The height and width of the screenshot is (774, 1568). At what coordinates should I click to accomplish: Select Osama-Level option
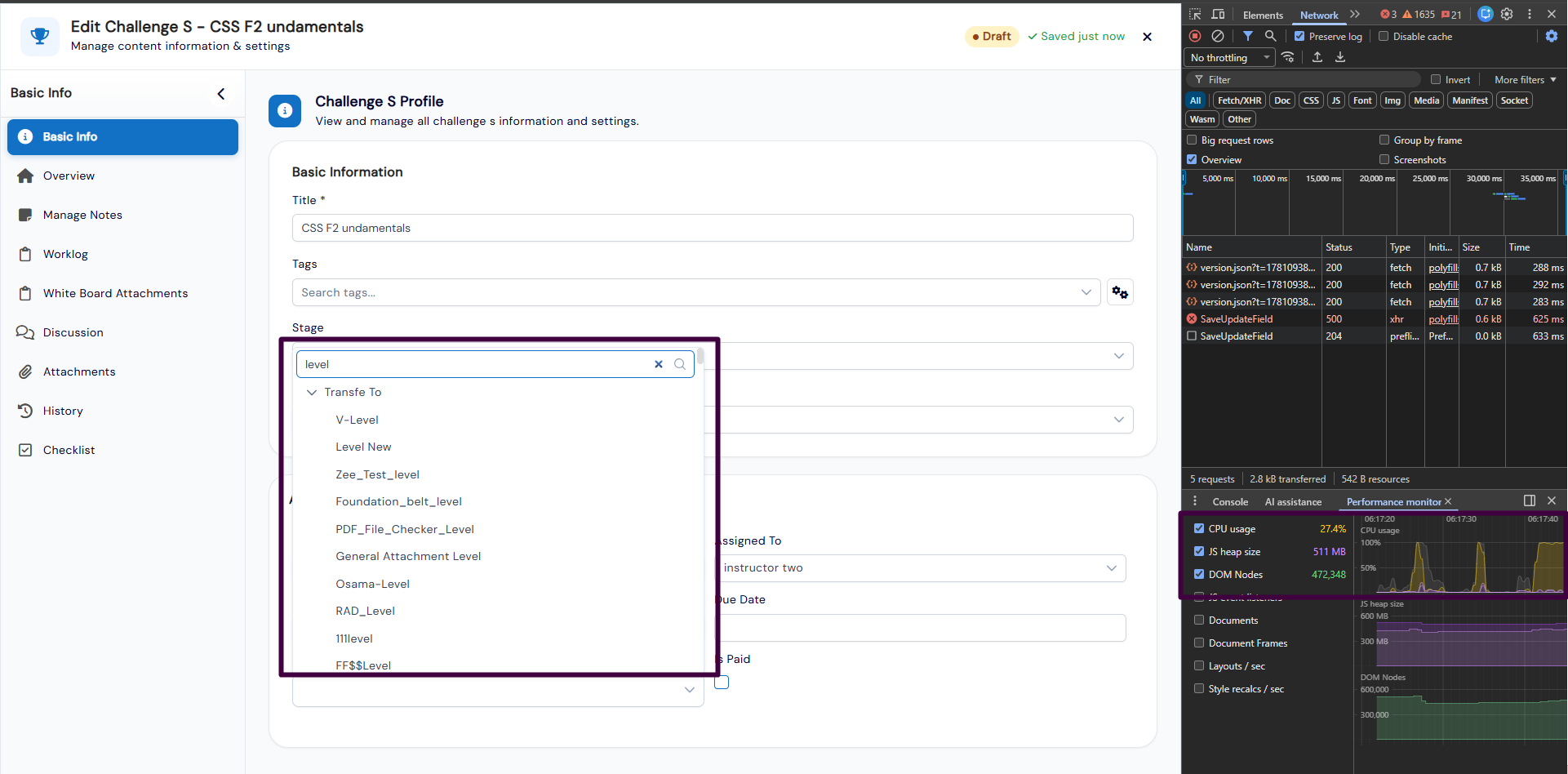[372, 584]
